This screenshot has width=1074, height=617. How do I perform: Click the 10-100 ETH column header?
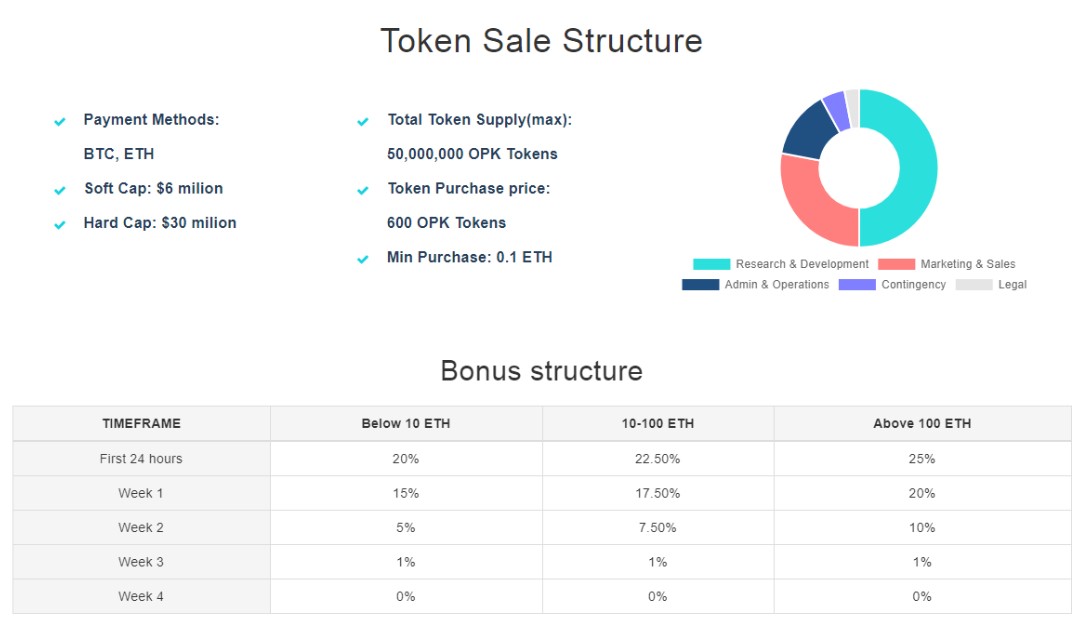pos(658,423)
